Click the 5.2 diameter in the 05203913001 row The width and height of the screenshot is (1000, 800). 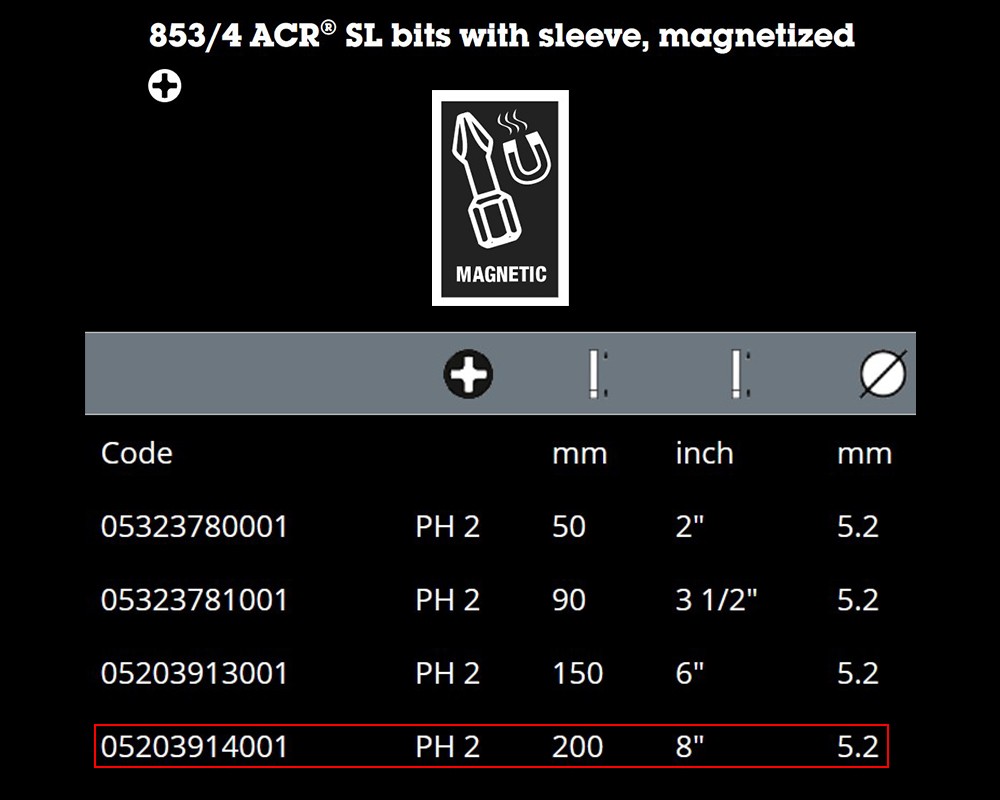(x=858, y=674)
